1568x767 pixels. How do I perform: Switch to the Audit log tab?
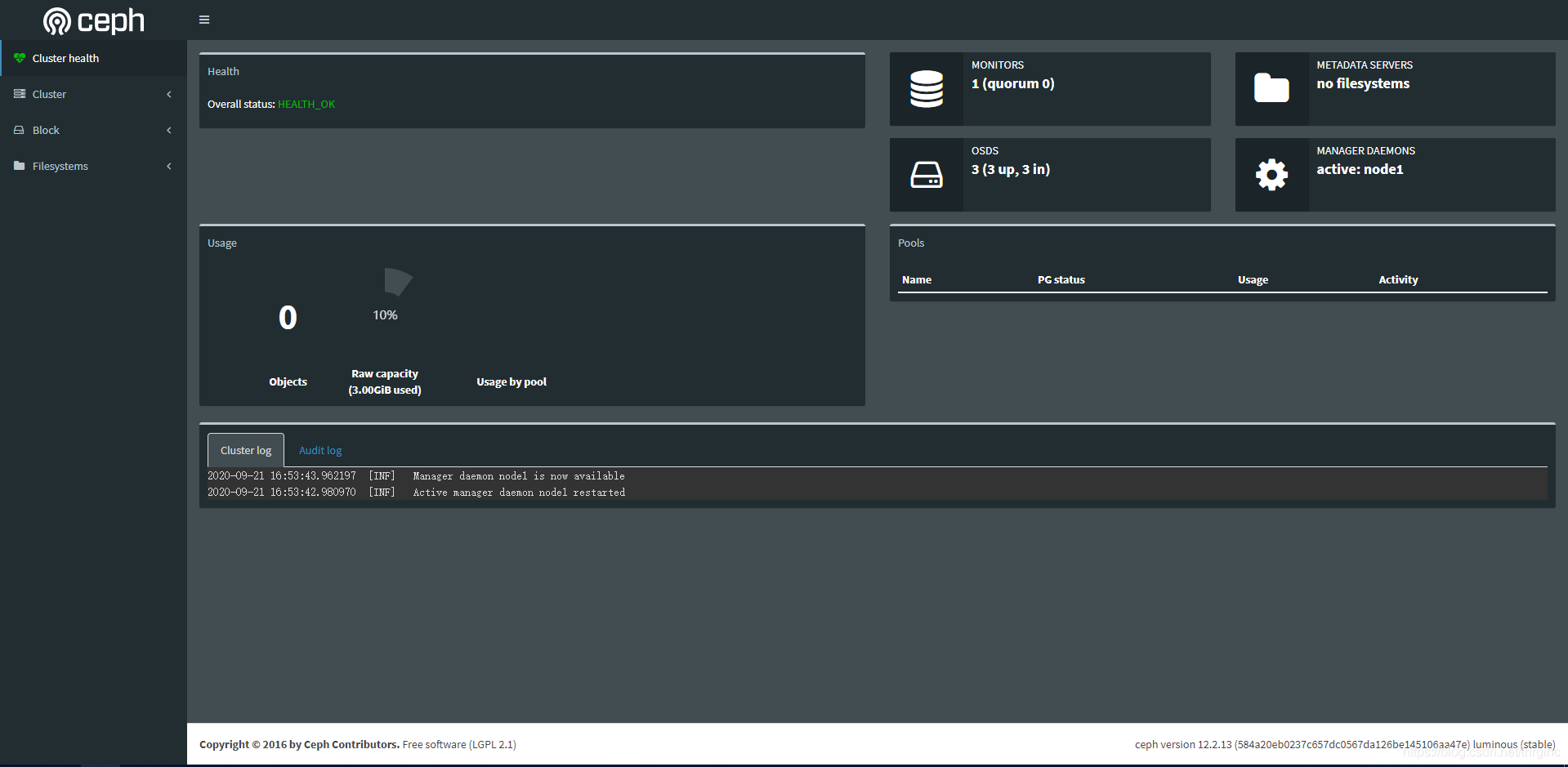click(x=320, y=450)
